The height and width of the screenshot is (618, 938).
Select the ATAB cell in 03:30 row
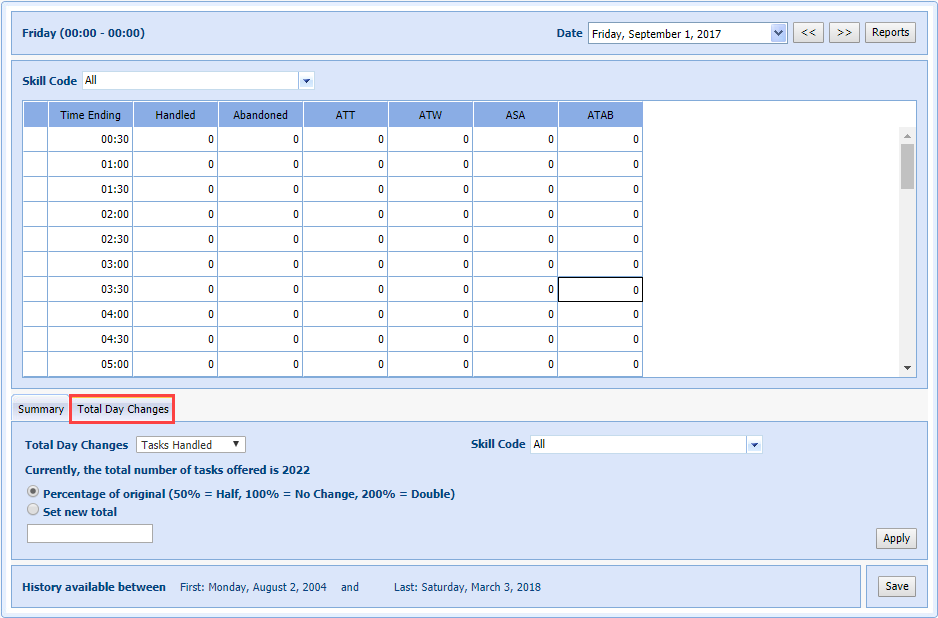[600, 289]
